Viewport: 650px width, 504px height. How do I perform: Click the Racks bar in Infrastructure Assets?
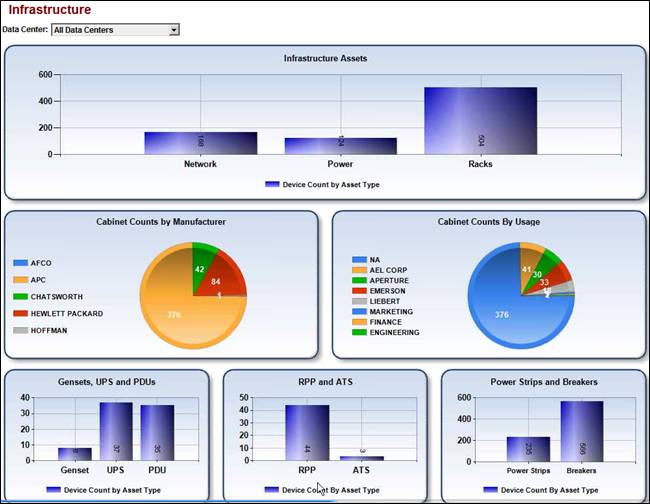point(480,121)
